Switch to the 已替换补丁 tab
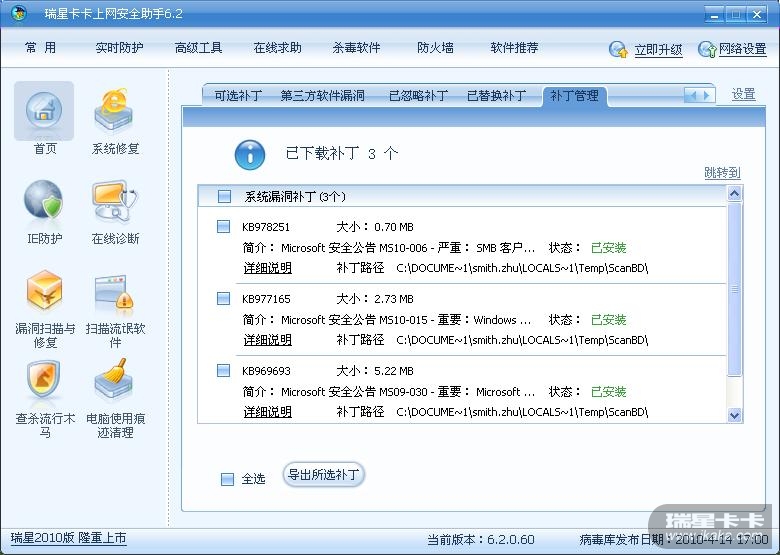Viewport: 780px width, 555px height. [x=496, y=95]
